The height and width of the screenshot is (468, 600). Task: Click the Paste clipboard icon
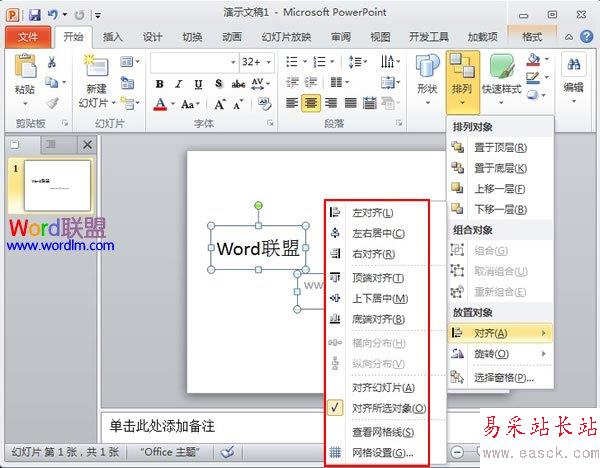[x=25, y=66]
